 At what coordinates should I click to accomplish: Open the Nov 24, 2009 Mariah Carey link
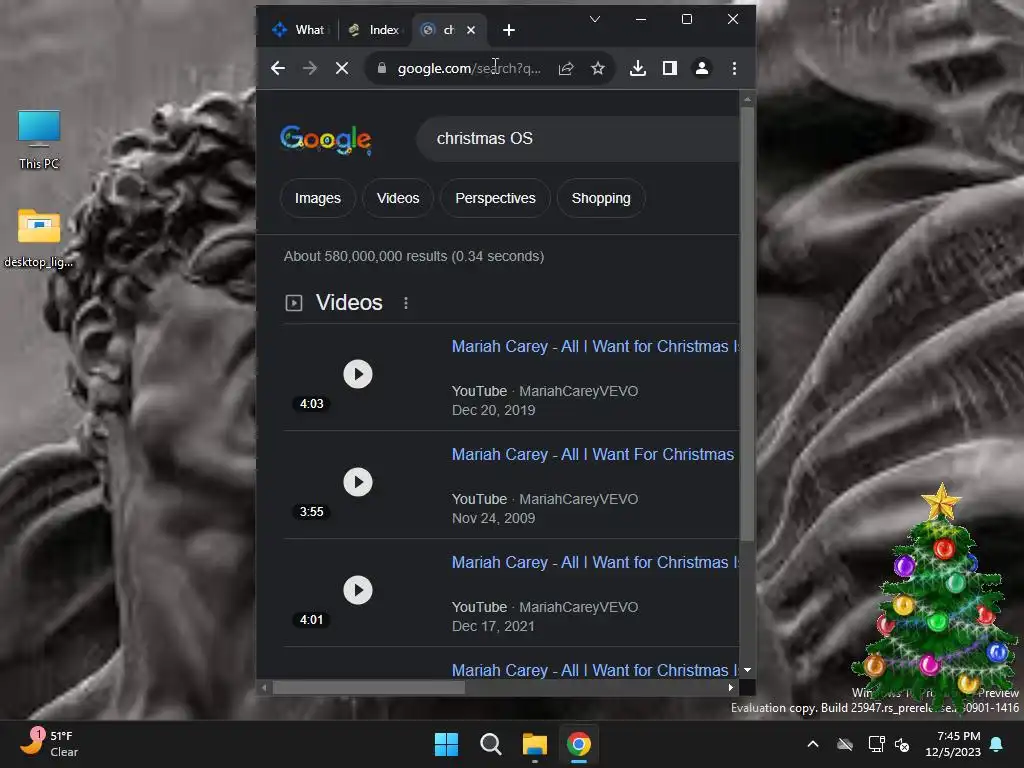[x=593, y=455]
